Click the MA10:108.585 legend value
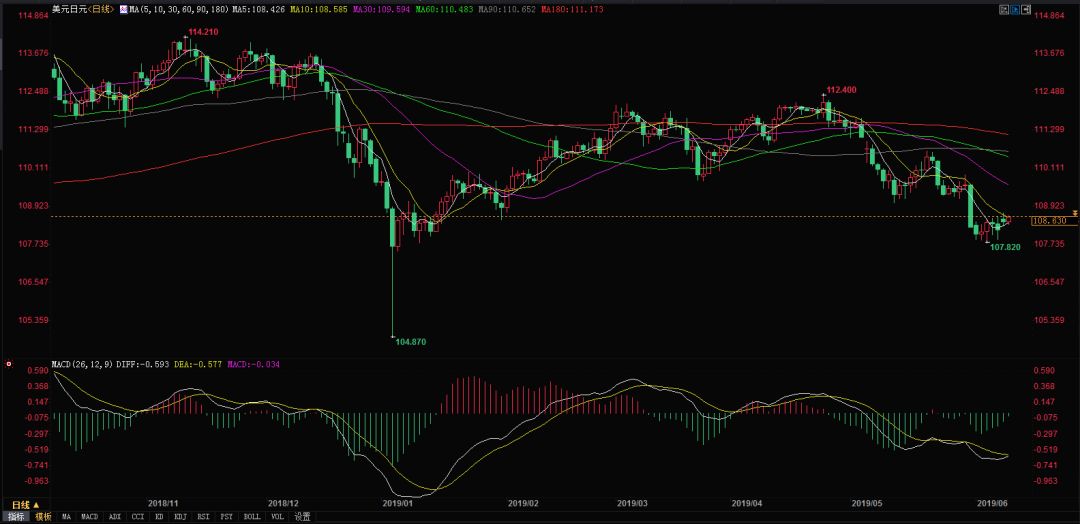The width and height of the screenshot is (1080, 524). tap(319, 10)
